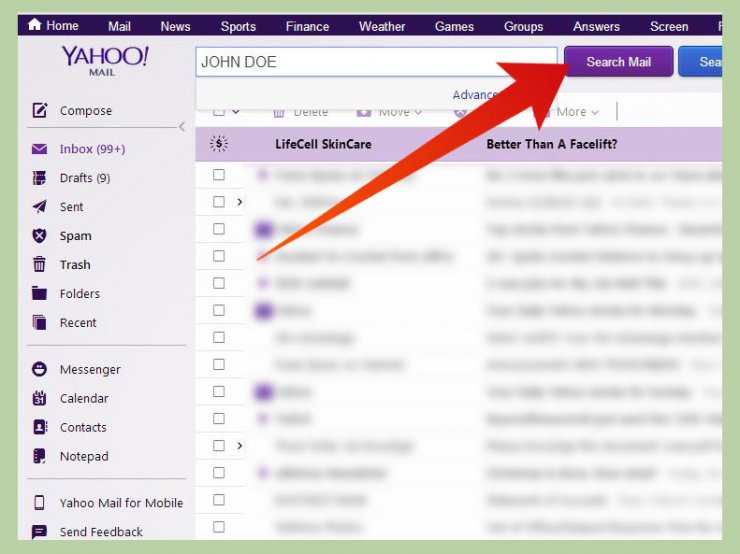Click the Yahoo Mail for Mobile link
Viewport: 740px width, 554px height.
[x=121, y=503]
